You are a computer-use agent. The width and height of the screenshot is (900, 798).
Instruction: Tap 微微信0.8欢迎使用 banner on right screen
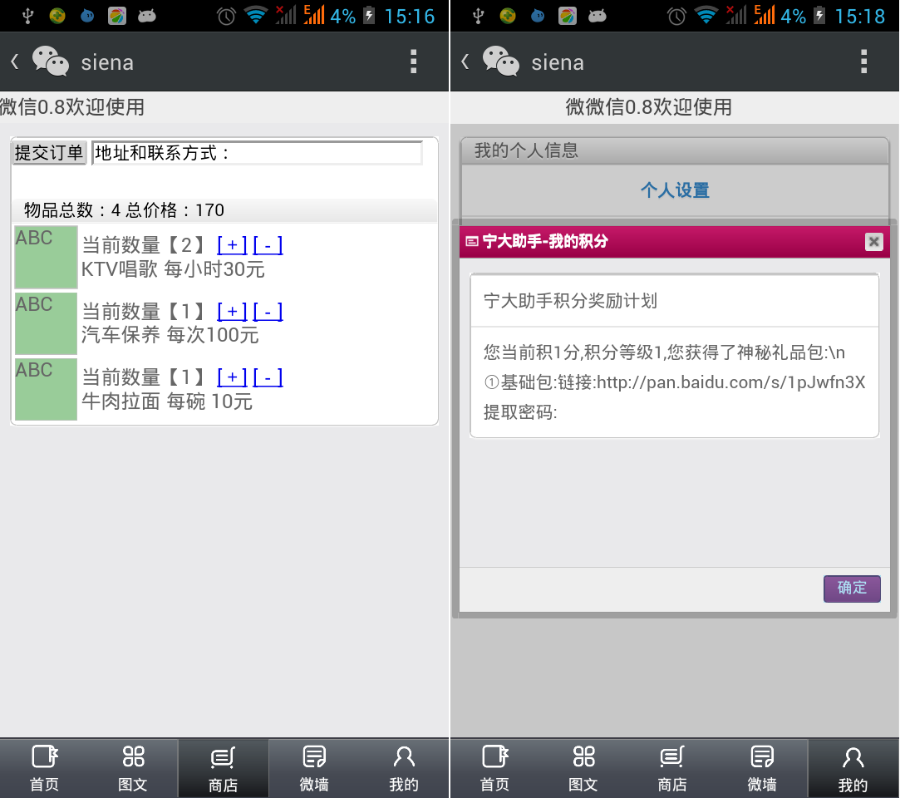coord(649,107)
